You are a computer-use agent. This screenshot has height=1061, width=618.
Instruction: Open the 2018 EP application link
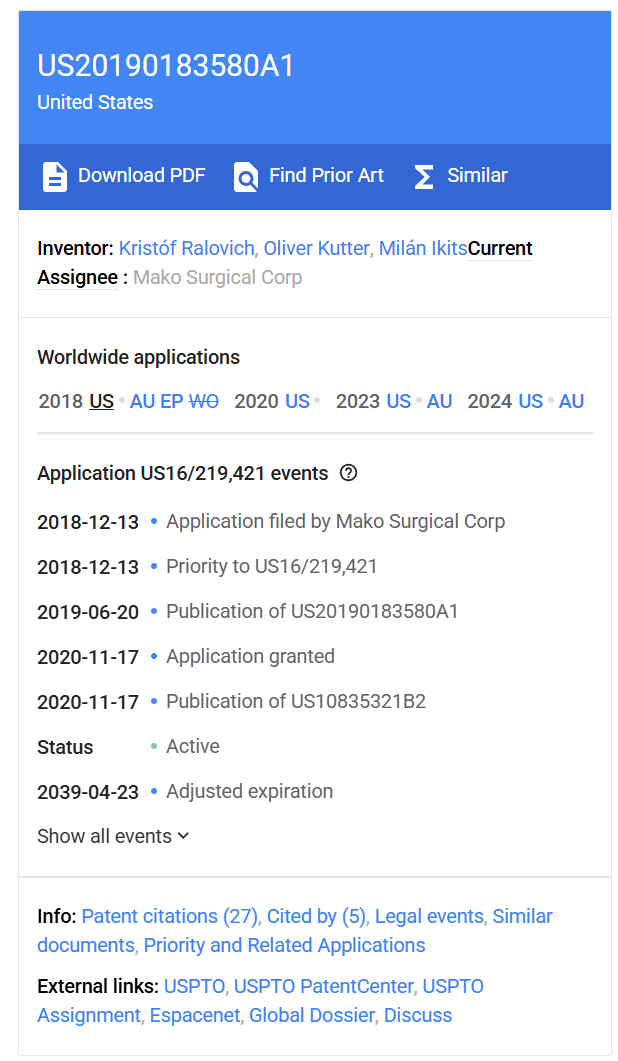(x=172, y=401)
